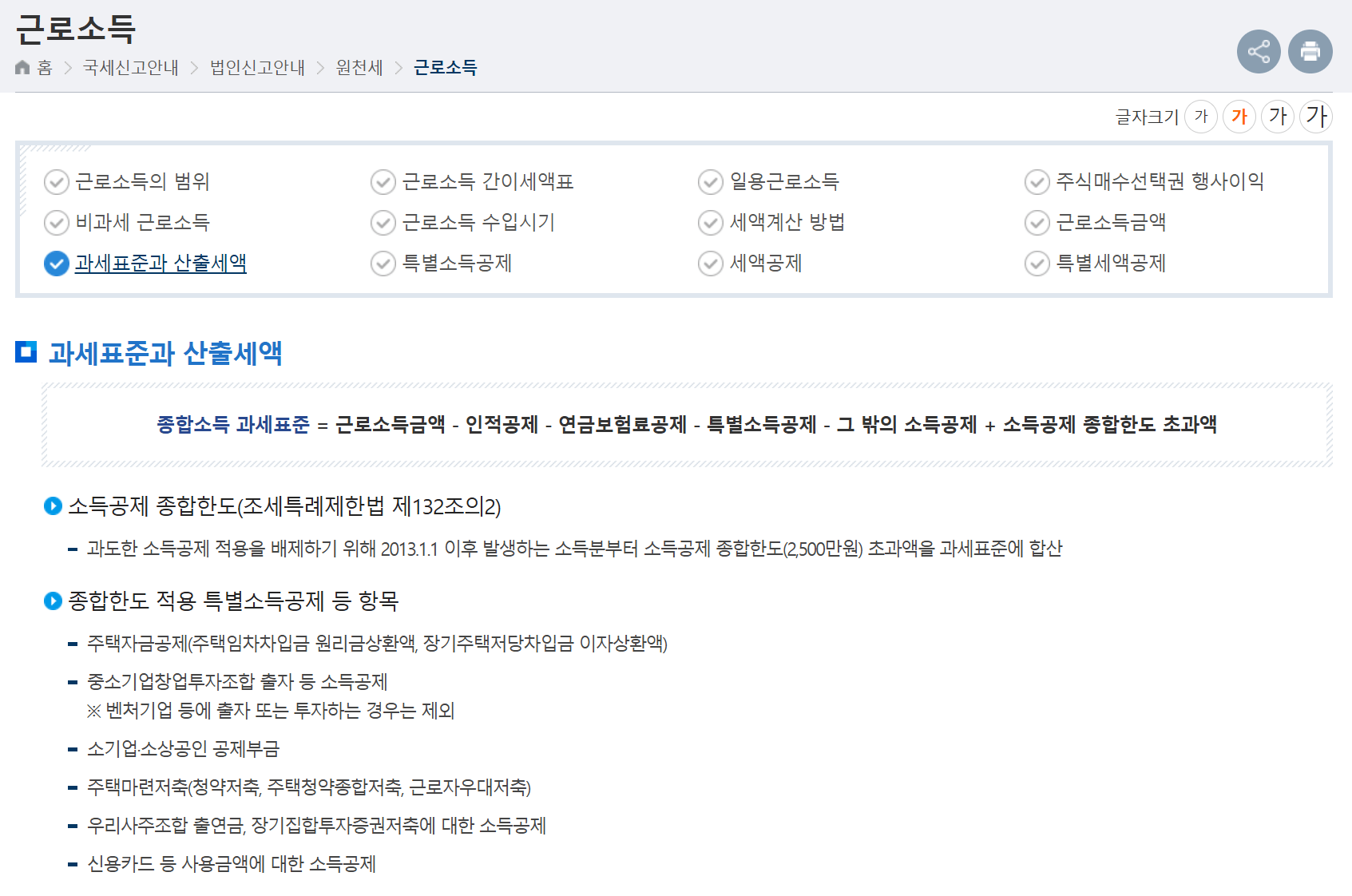
Task: Toggle the checkmark next to 특별소득공제
Action: click(382, 264)
